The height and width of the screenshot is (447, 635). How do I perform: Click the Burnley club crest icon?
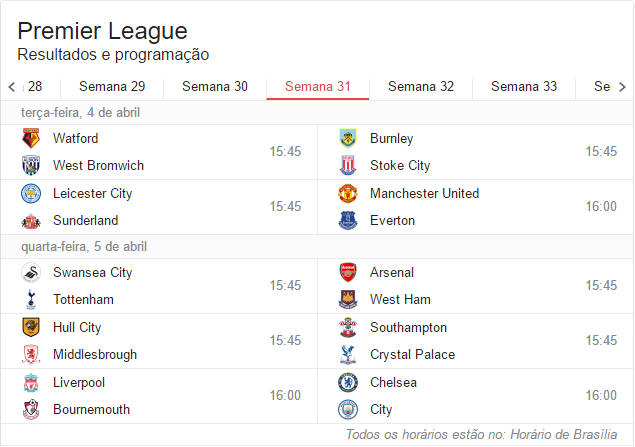tap(348, 139)
